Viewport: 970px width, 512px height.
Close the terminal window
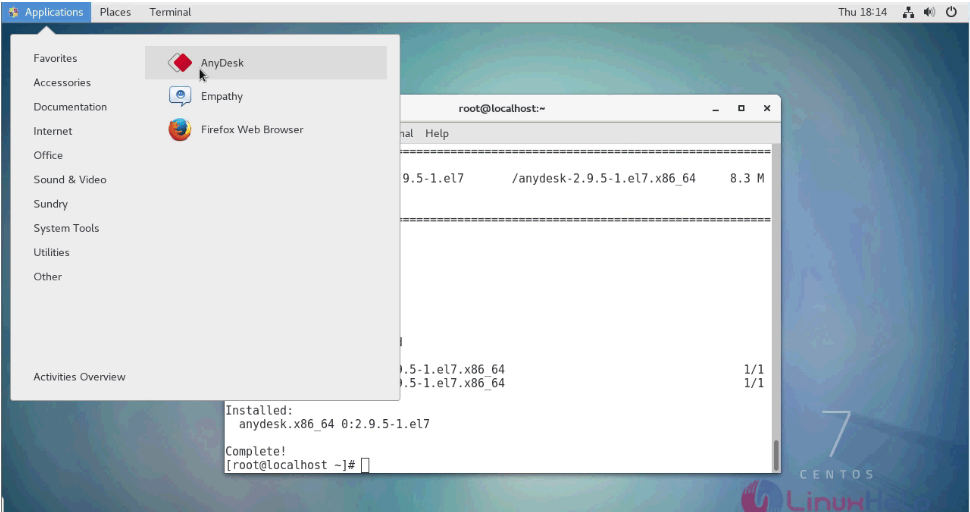[x=766, y=108]
